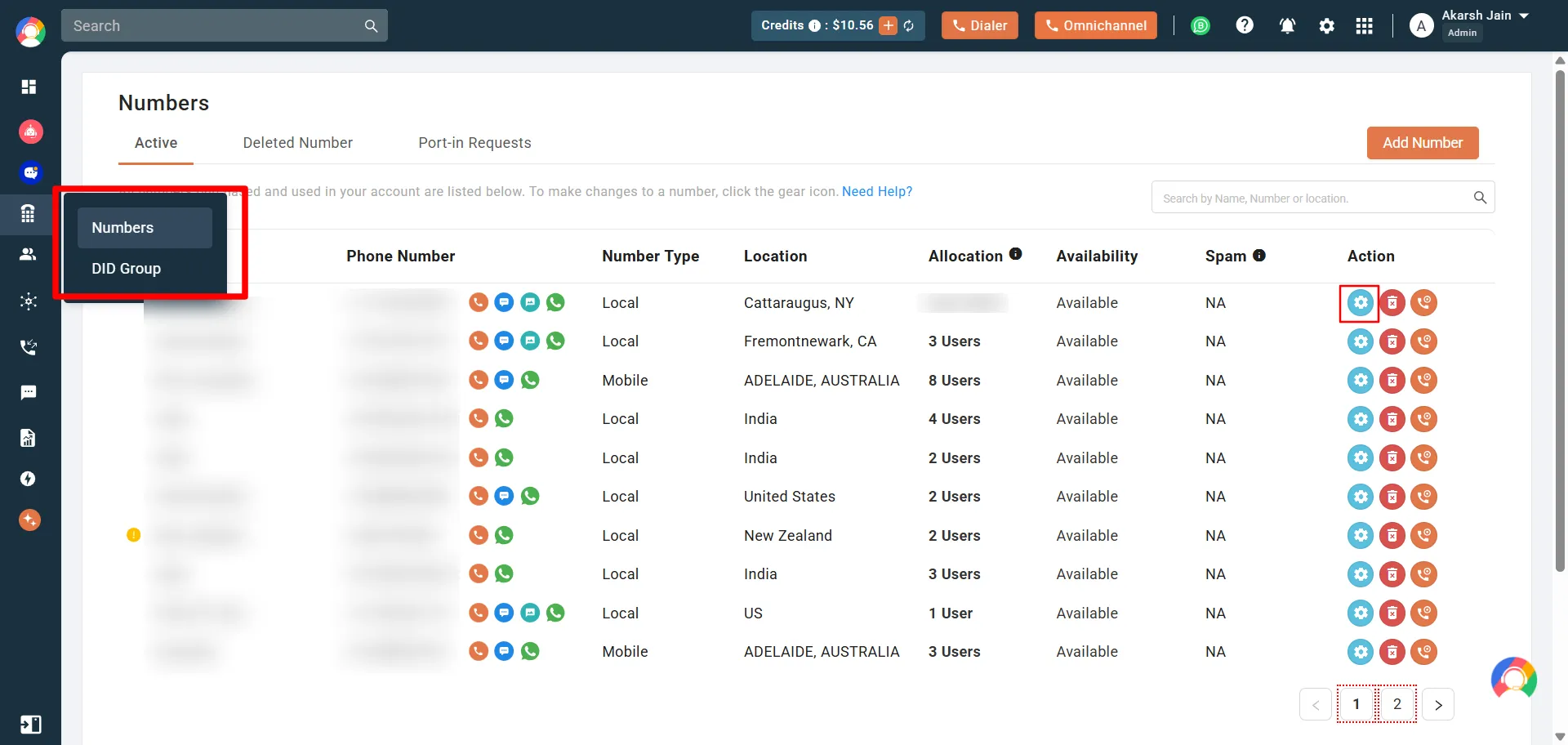The width and height of the screenshot is (1568, 745).
Task: Click red delete icon for Fremontnewark, CA number
Action: coord(1392,341)
